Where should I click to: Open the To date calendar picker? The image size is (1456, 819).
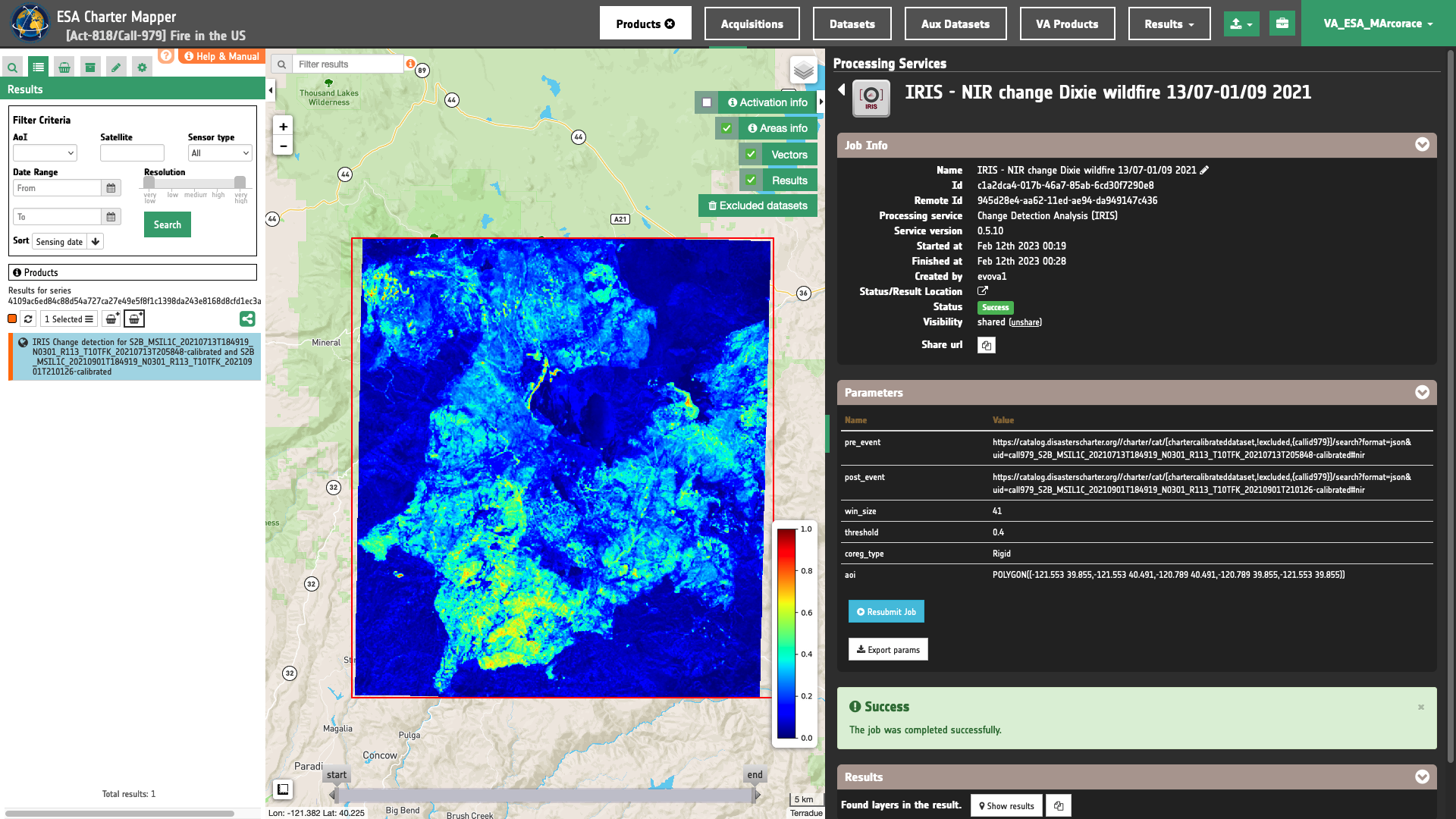coord(111,217)
